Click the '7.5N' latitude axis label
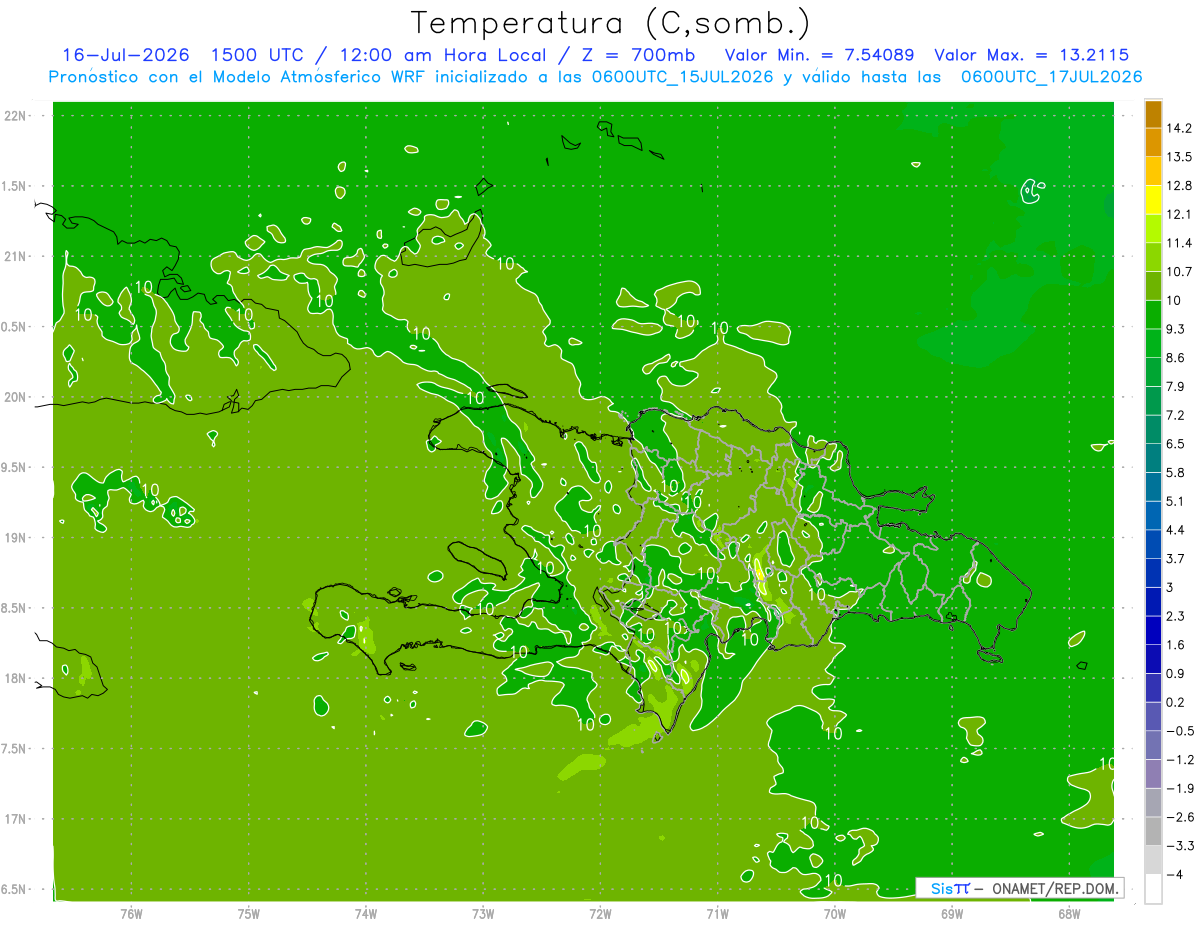This screenshot has width=1200, height=927. [x=14, y=749]
